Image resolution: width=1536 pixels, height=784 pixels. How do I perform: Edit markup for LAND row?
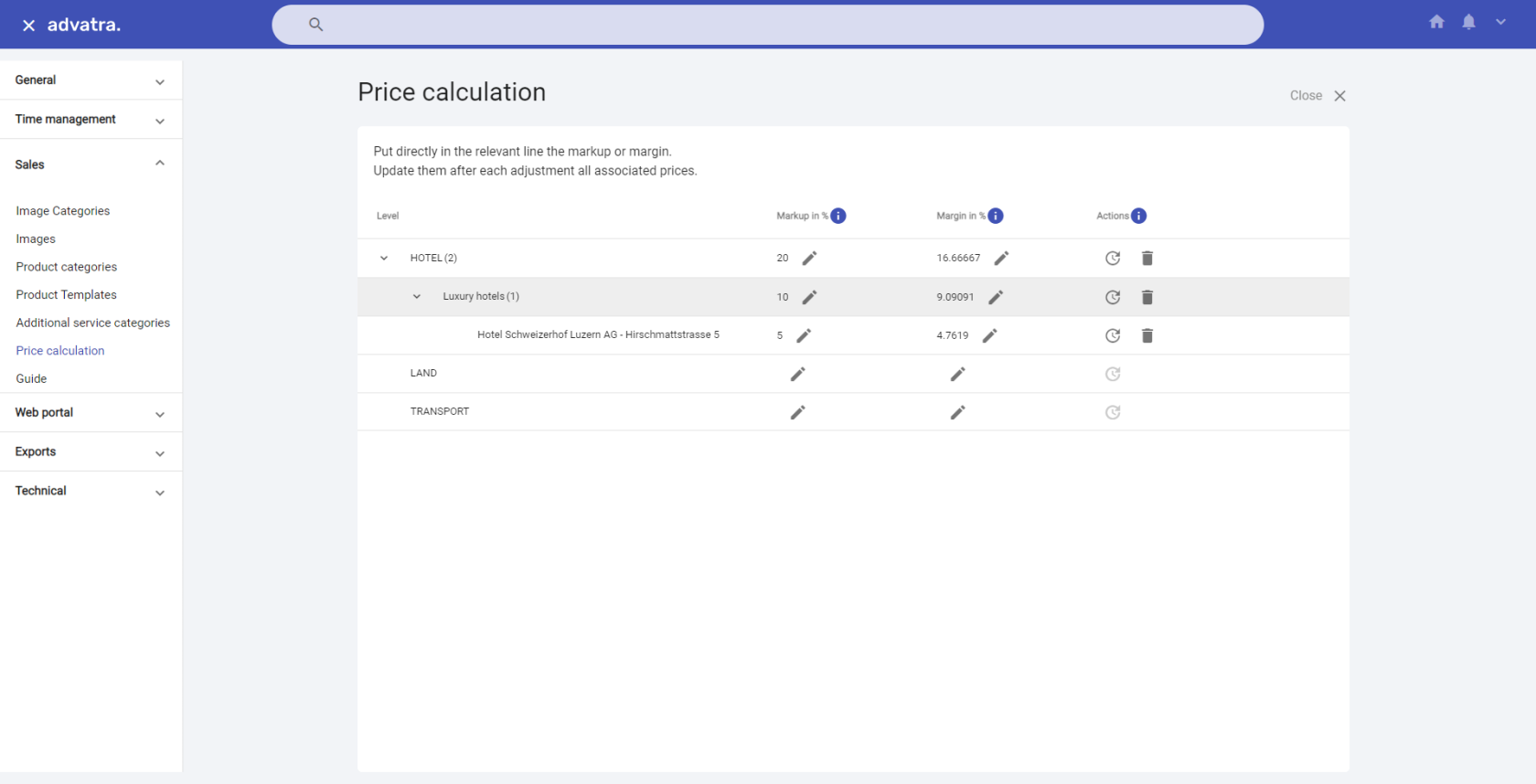[x=798, y=374]
